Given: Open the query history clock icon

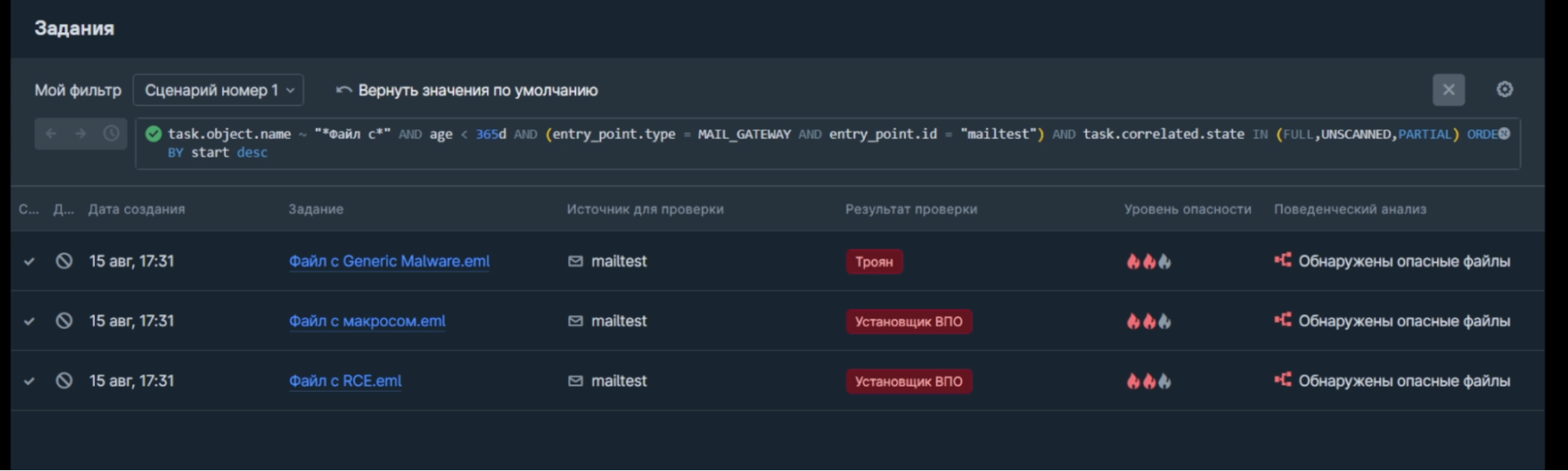Looking at the screenshot, I should tap(111, 134).
